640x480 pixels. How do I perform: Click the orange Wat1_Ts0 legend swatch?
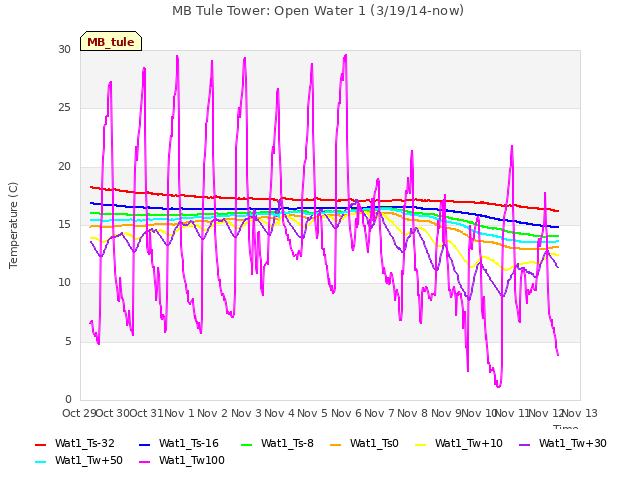click(336, 444)
